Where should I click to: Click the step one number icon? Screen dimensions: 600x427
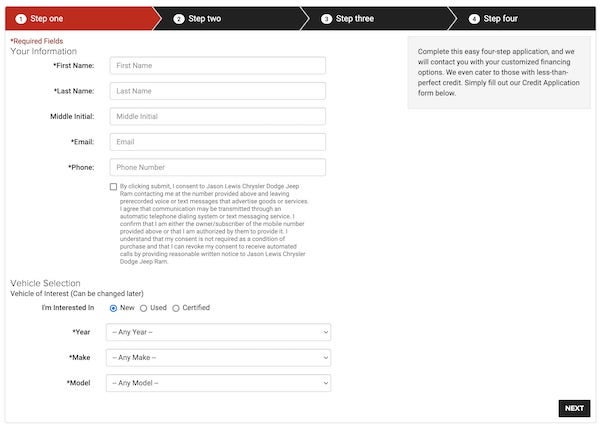21,18
